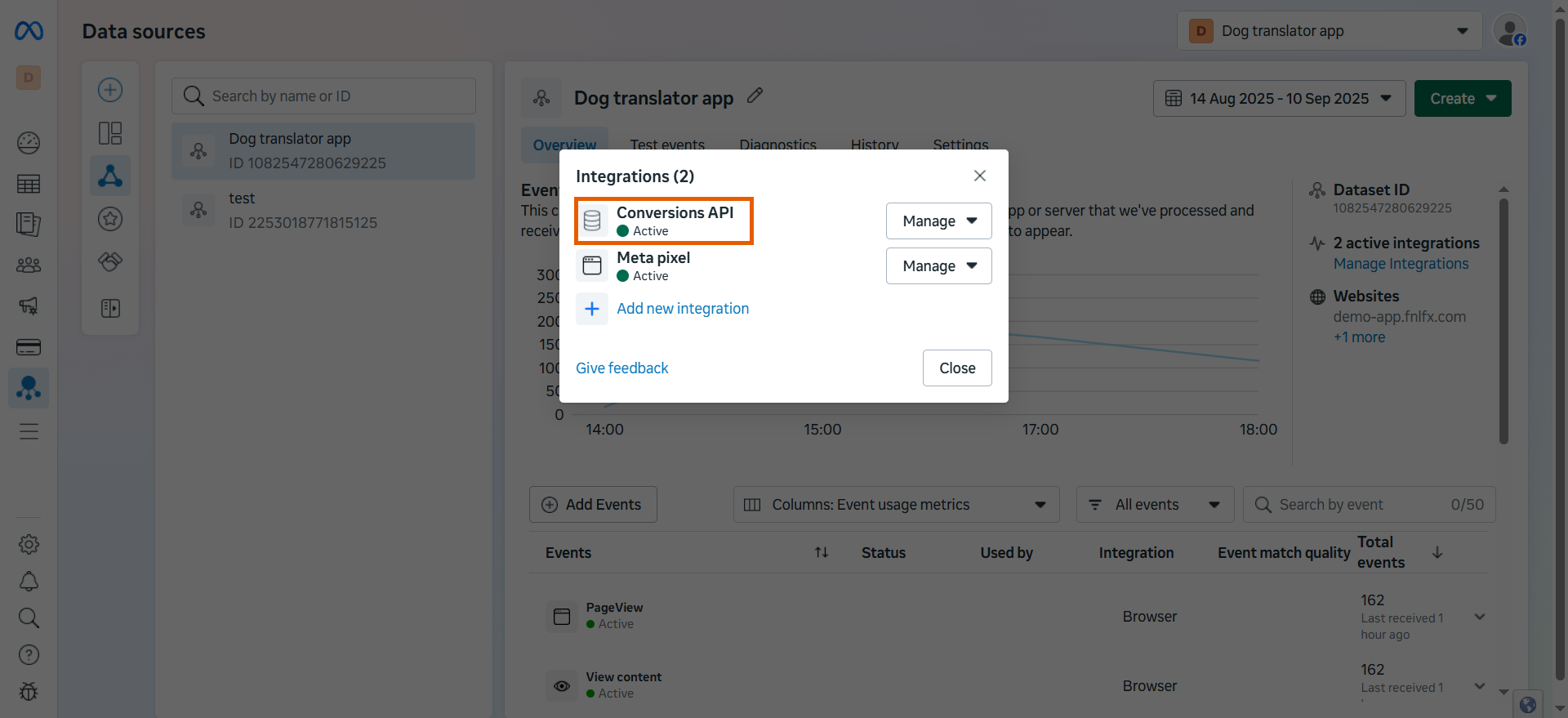Open the account overview gauge icon
The width and height of the screenshot is (1568, 718).
[x=29, y=143]
